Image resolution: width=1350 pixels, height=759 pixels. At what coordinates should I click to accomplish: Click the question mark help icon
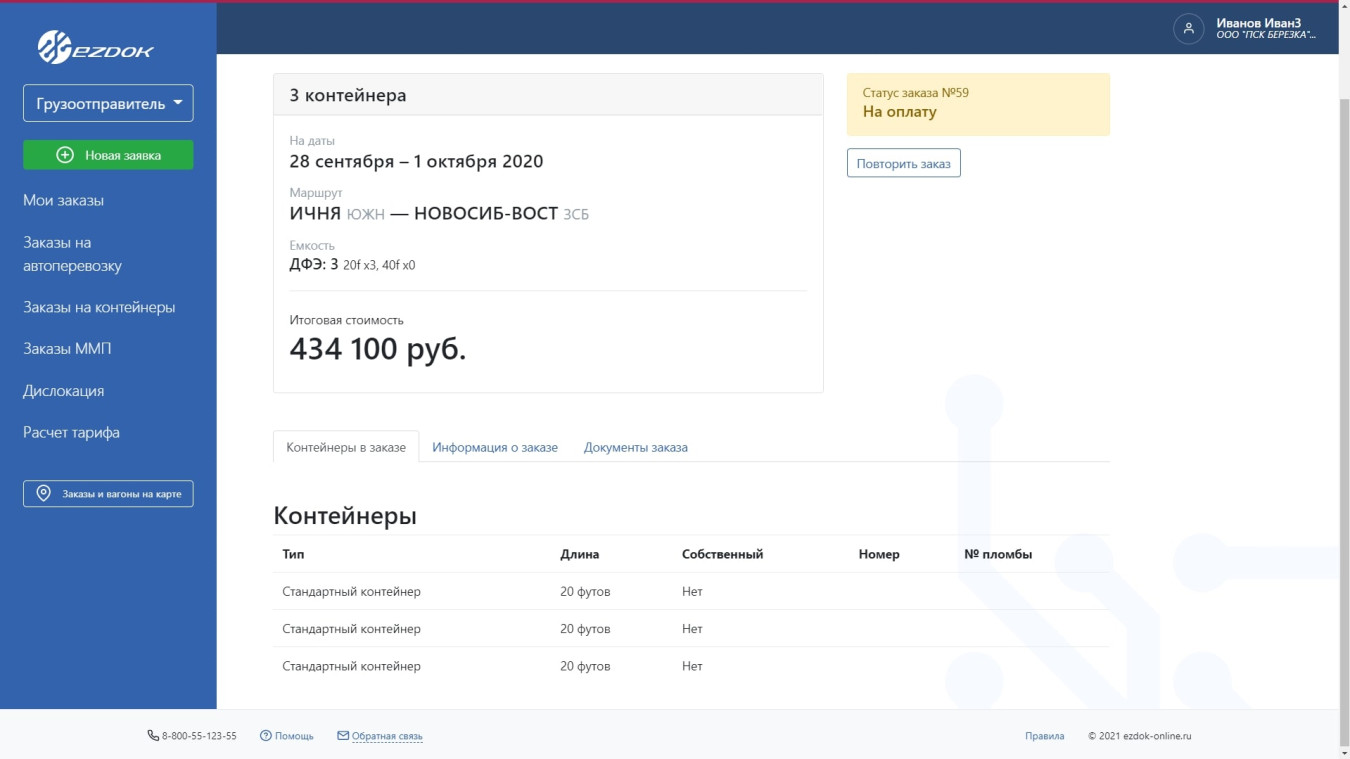point(266,736)
